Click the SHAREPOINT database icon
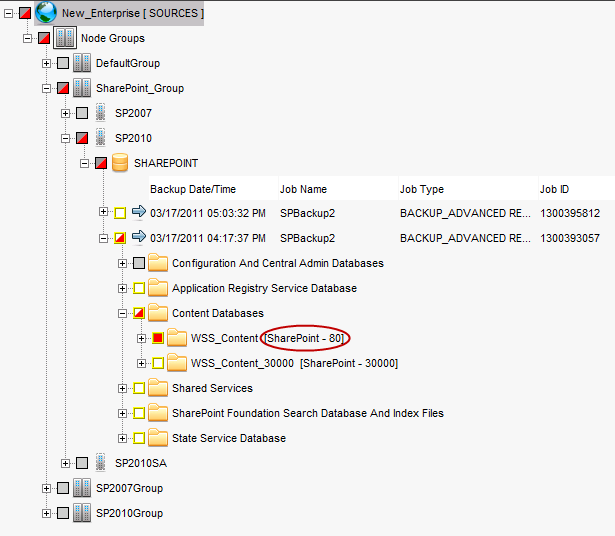This screenshot has width=615, height=536. 120,163
